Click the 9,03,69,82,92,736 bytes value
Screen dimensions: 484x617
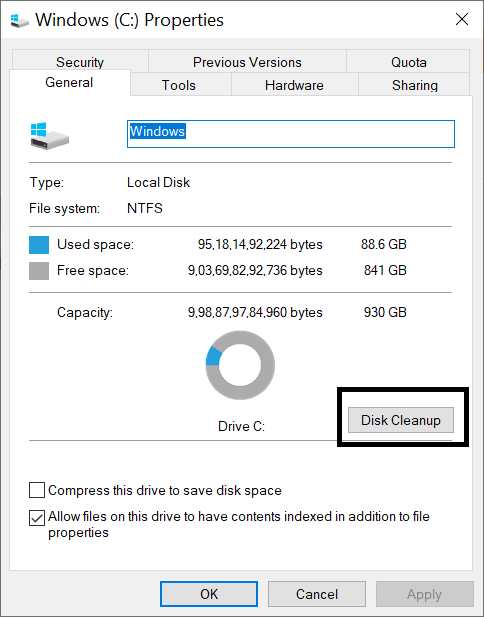tap(255, 271)
